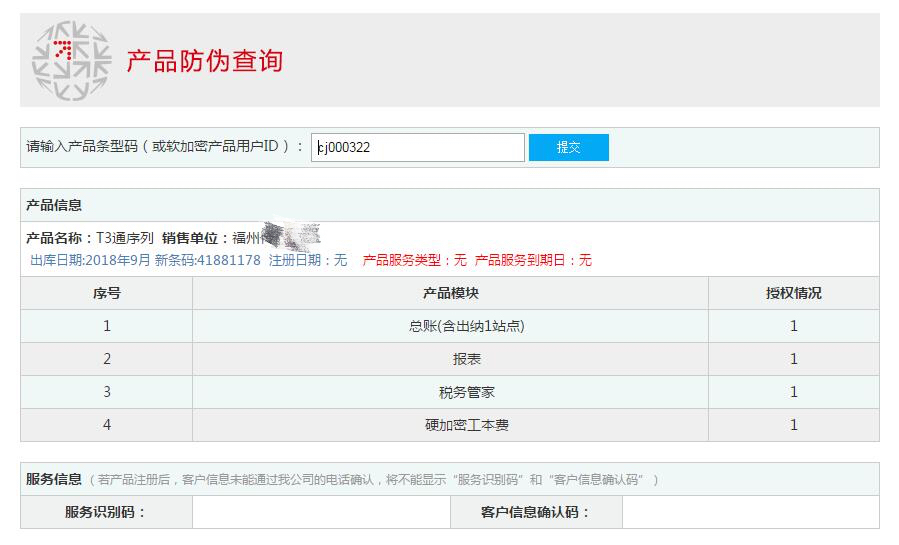Click the 产品名称 T3通序列 text
The height and width of the screenshot is (545, 899).
click(x=90, y=238)
